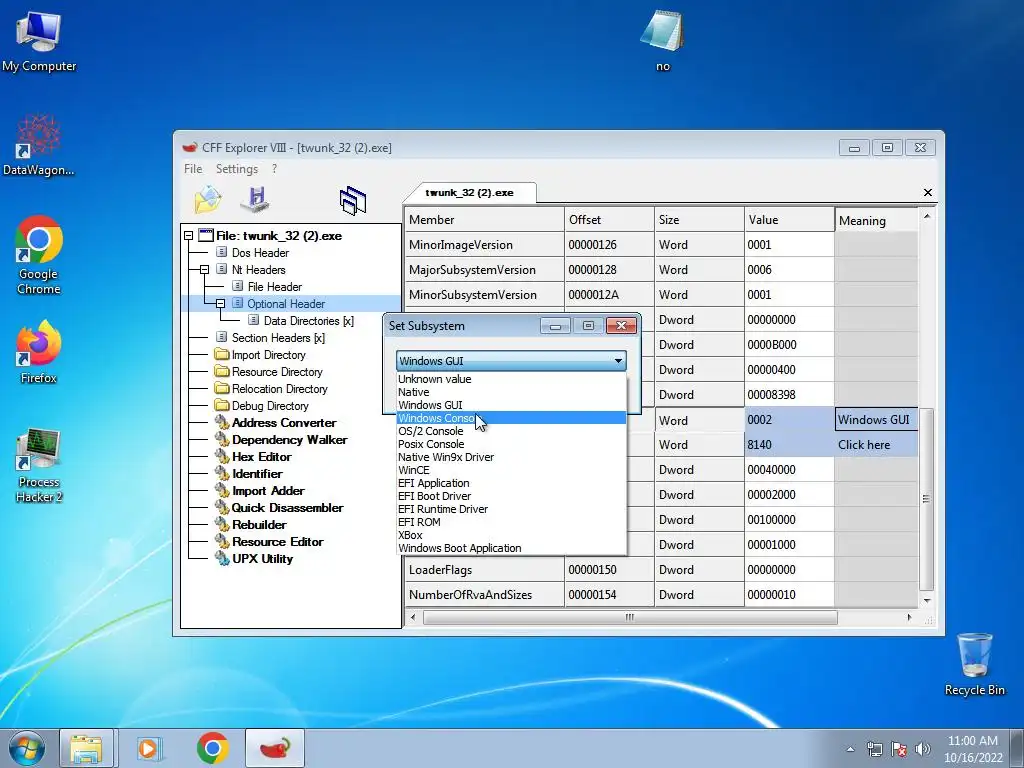Open Process Hacker 2 desktop shortcut
1024x768 pixels.
pos(39,466)
